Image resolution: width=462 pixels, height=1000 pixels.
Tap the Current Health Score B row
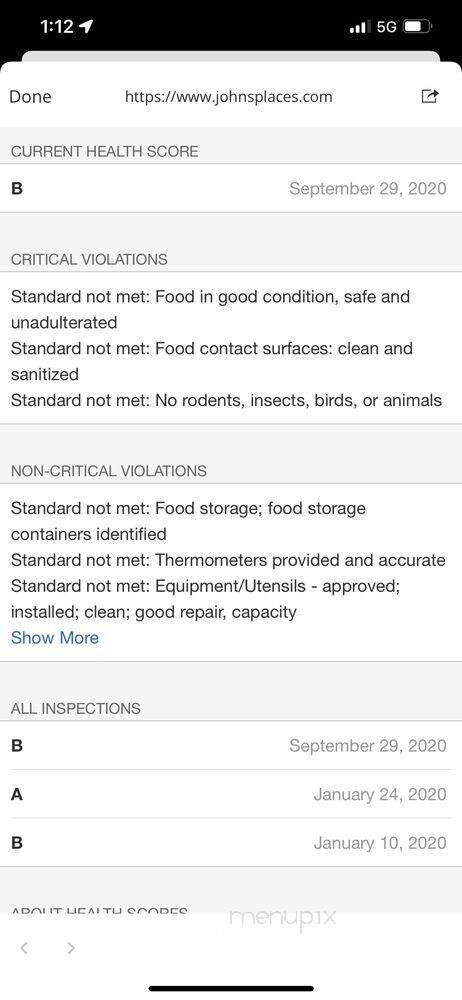tap(231, 188)
